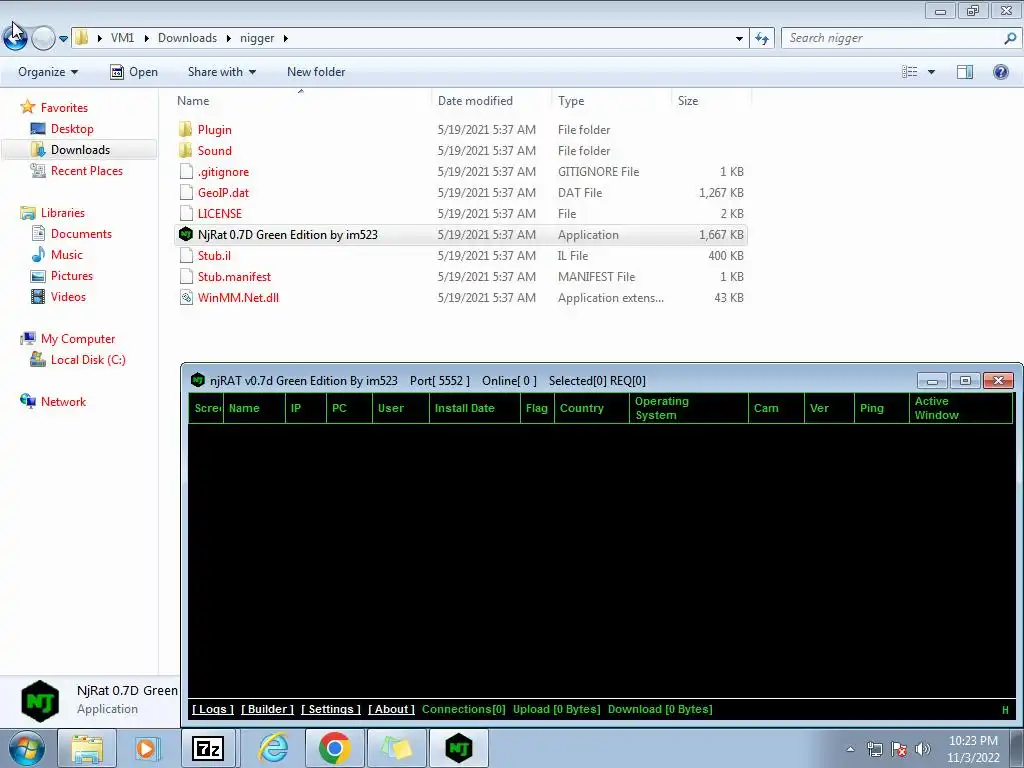
Task: Click the Back navigation arrow in Explorer
Action: [x=16, y=38]
